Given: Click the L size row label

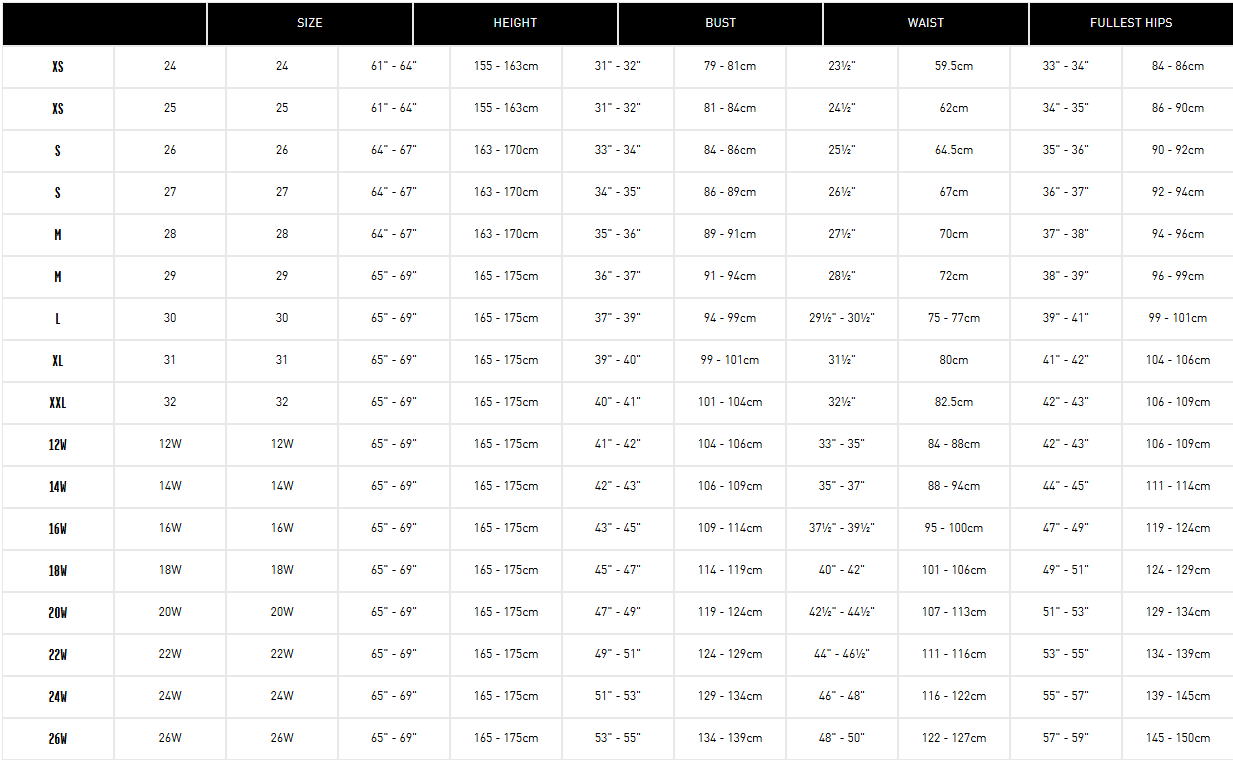Looking at the screenshot, I should 58,319.
